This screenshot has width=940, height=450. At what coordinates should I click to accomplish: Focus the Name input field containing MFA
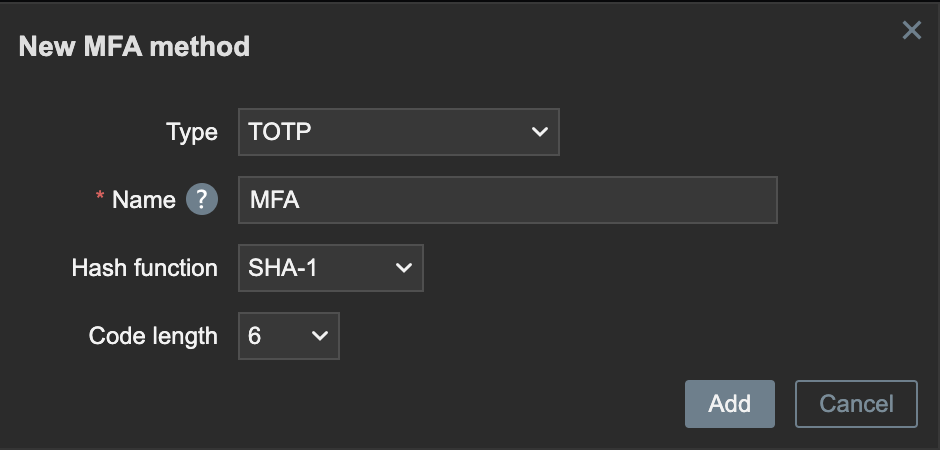tap(508, 200)
